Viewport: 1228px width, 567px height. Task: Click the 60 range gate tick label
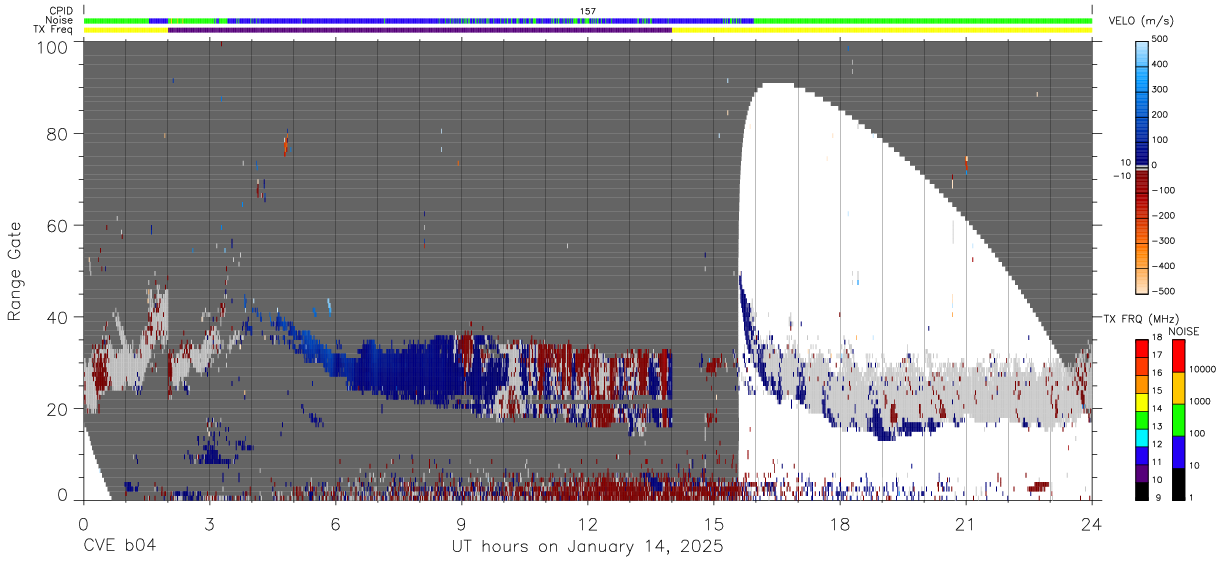pos(57,226)
